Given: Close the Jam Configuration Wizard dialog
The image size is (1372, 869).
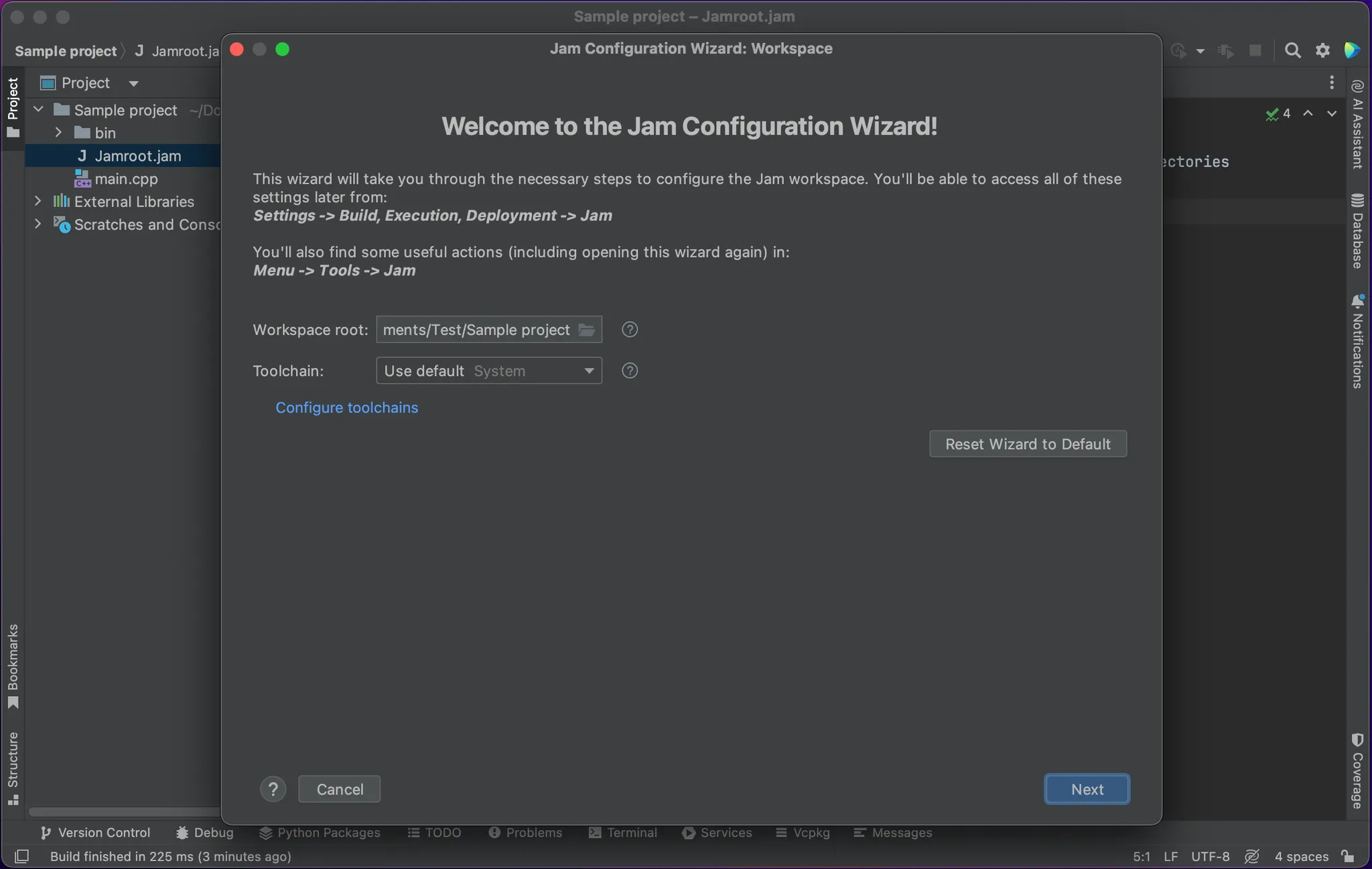Looking at the screenshot, I should [236, 49].
